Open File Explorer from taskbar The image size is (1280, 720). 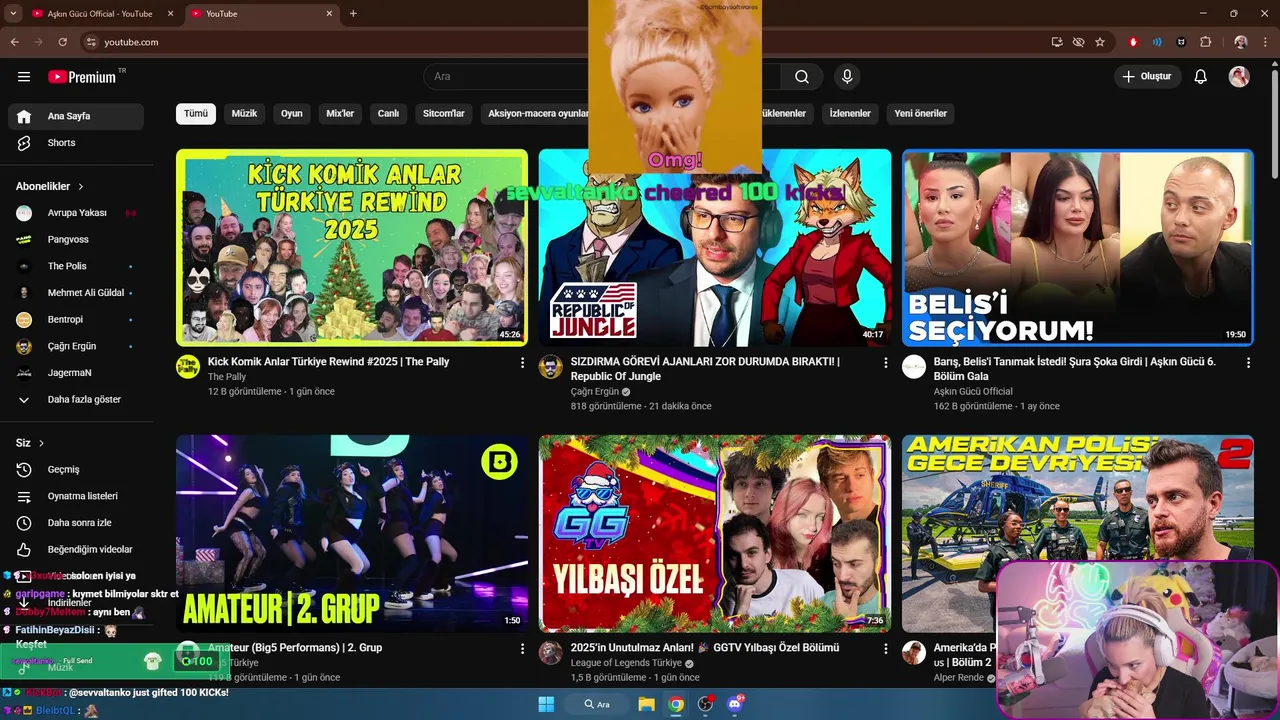click(x=646, y=704)
